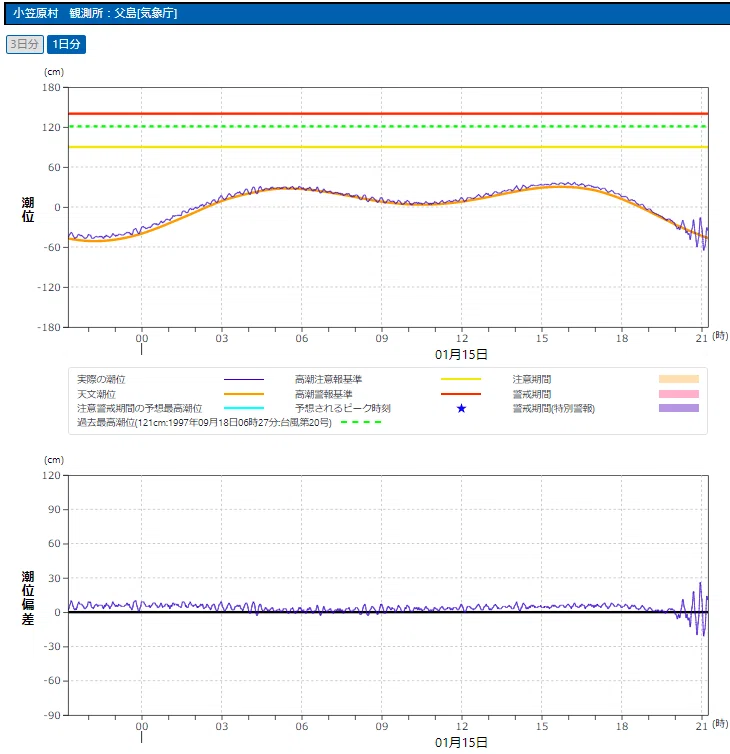The image size is (730, 754).
Task: Click the 天文潮位 legend label
Action: point(96,394)
